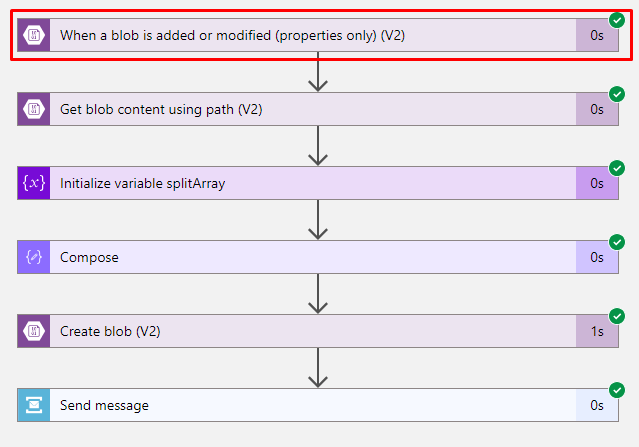Click the Get blob content storage icon
The image size is (639, 447).
coord(34,109)
